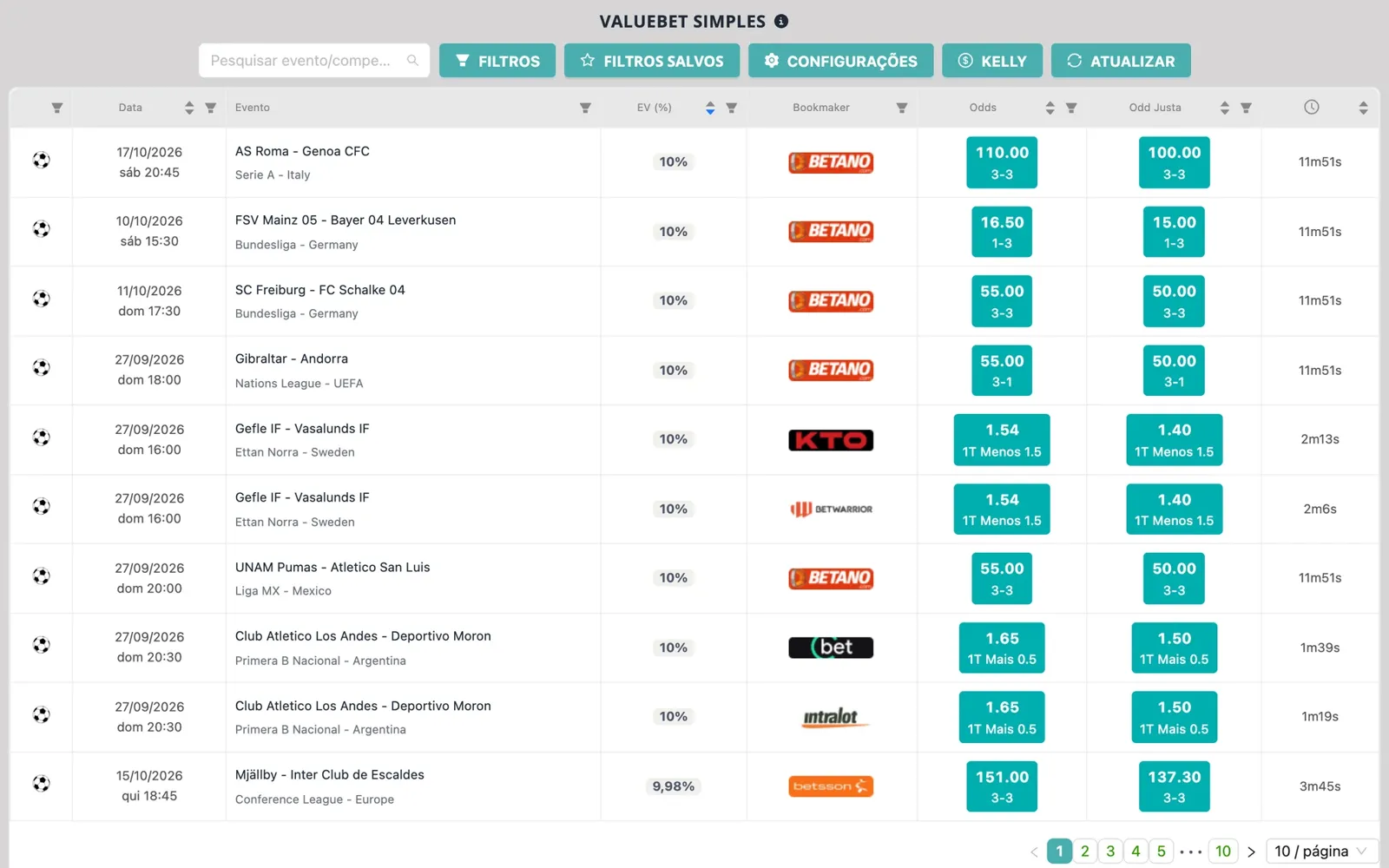Image resolution: width=1389 pixels, height=868 pixels.
Task: Click KTO bookmaker logo for Gefle IF
Action: click(831, 440)
